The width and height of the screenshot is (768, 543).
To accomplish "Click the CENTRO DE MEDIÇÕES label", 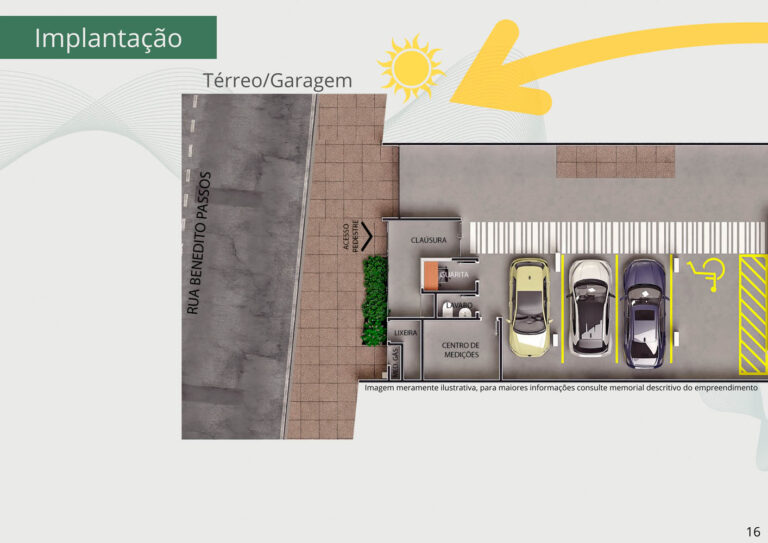I will click(x=460, y=350).
